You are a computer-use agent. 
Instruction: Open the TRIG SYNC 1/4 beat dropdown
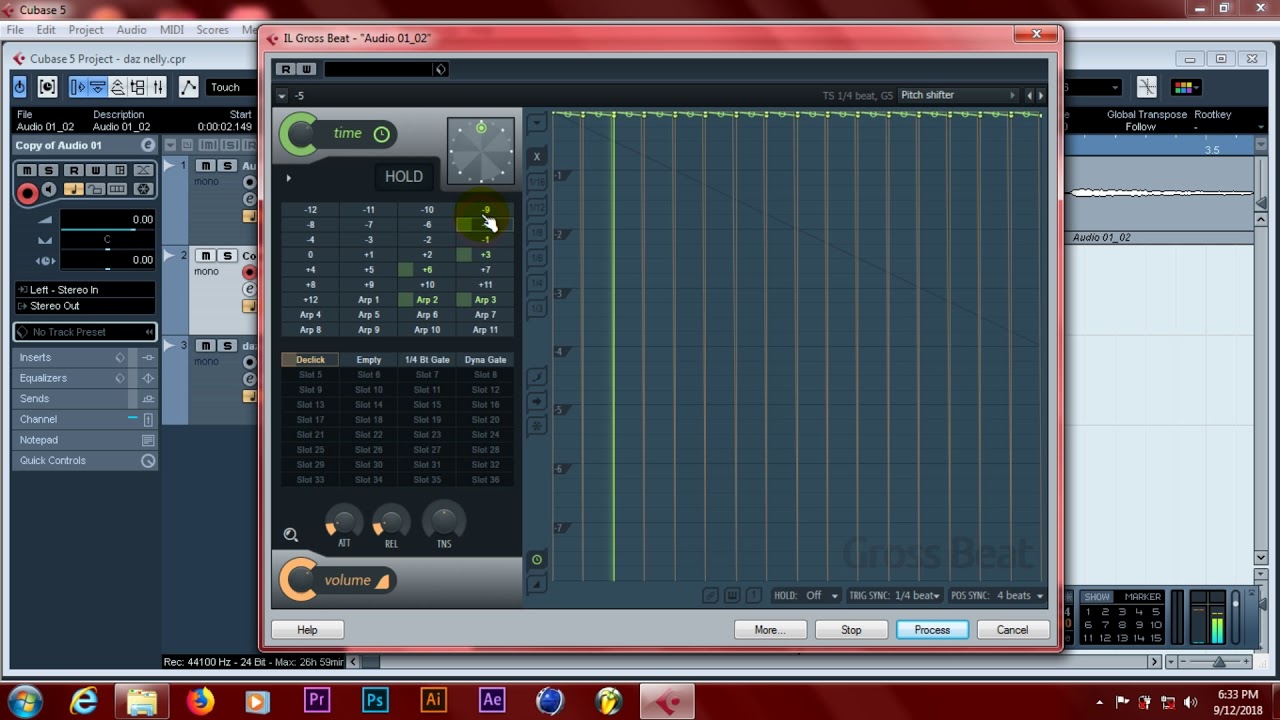(x=894, y=596)
